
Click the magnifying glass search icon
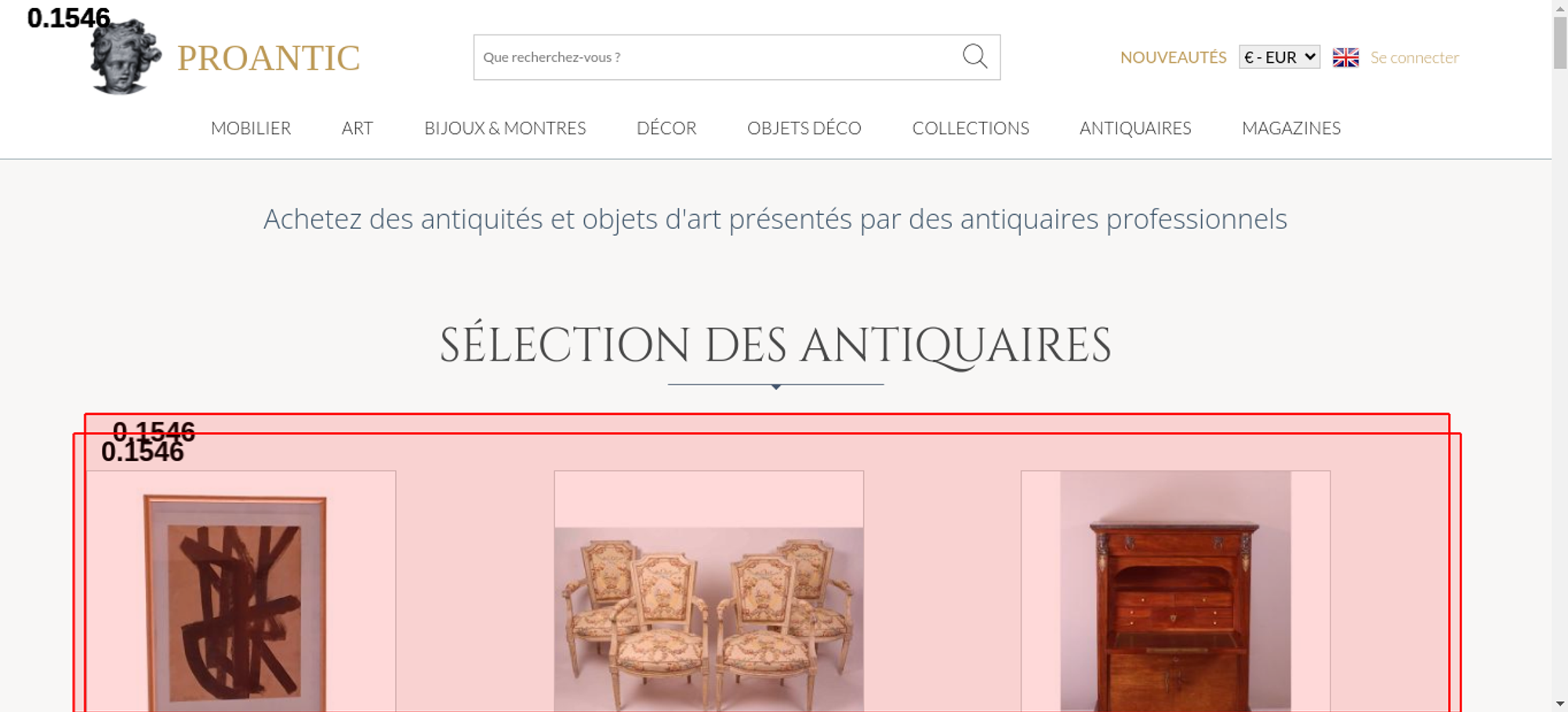pyautogui.click(x=975, y=56)
